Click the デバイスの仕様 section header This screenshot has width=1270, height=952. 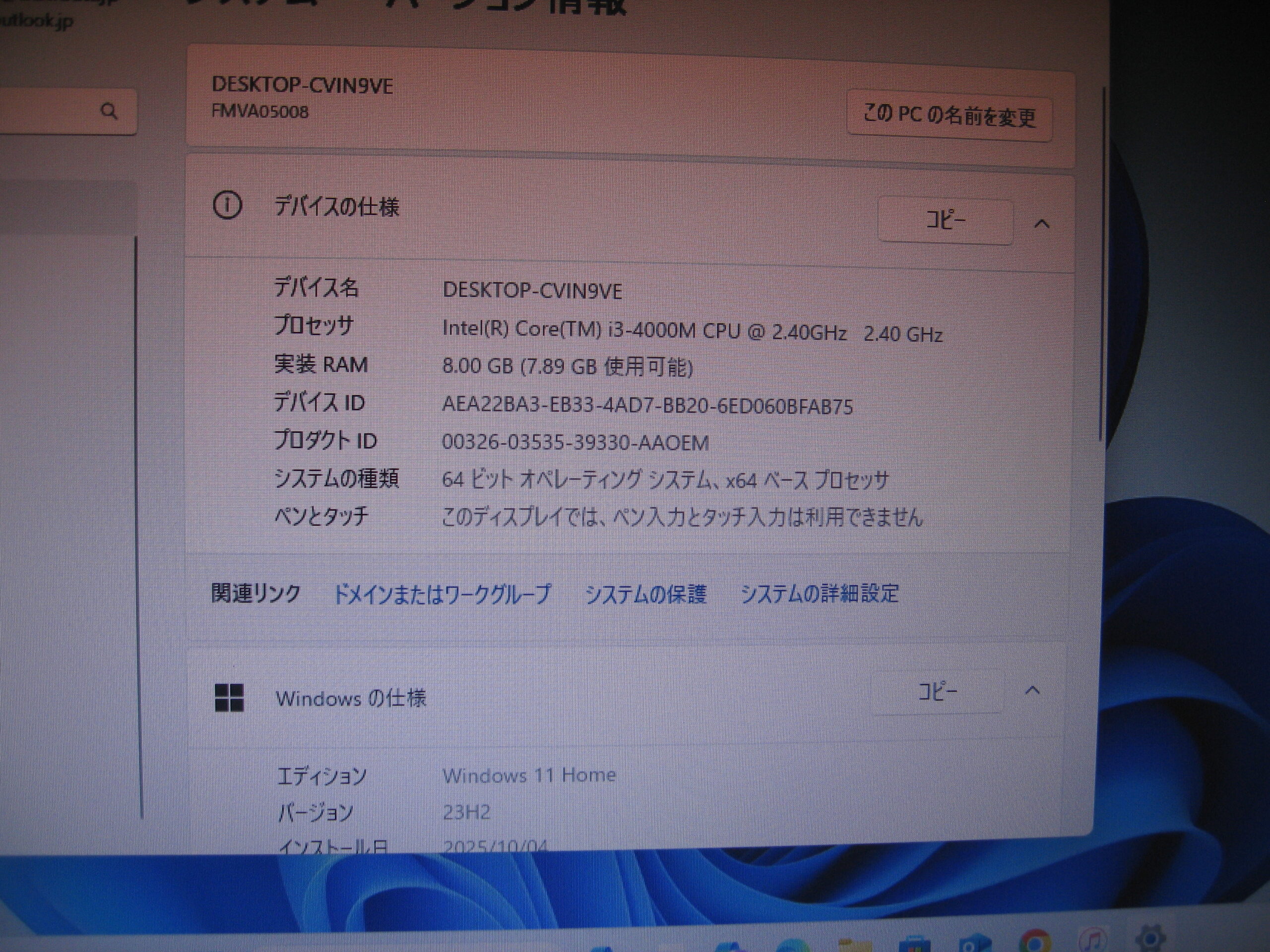click(337, 207)
